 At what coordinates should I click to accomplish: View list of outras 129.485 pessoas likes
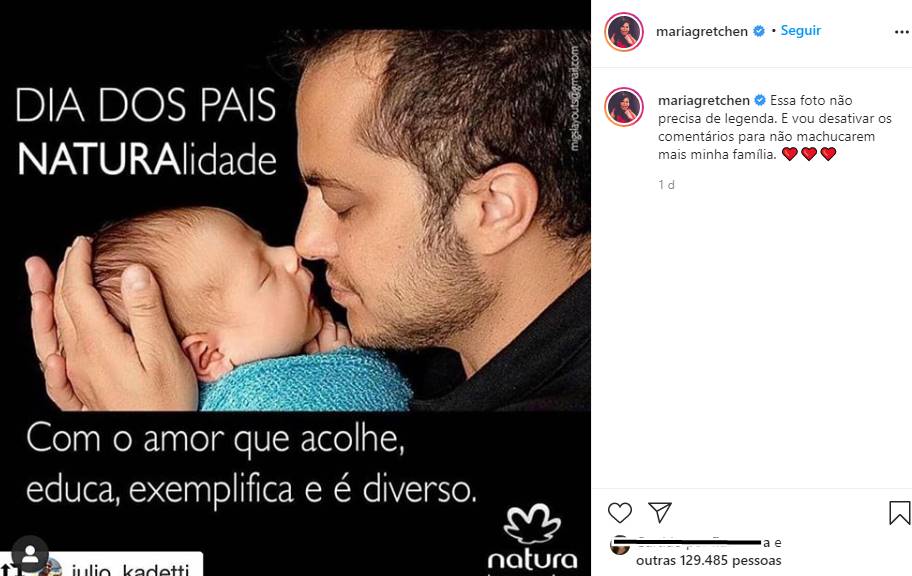point(708,561)
